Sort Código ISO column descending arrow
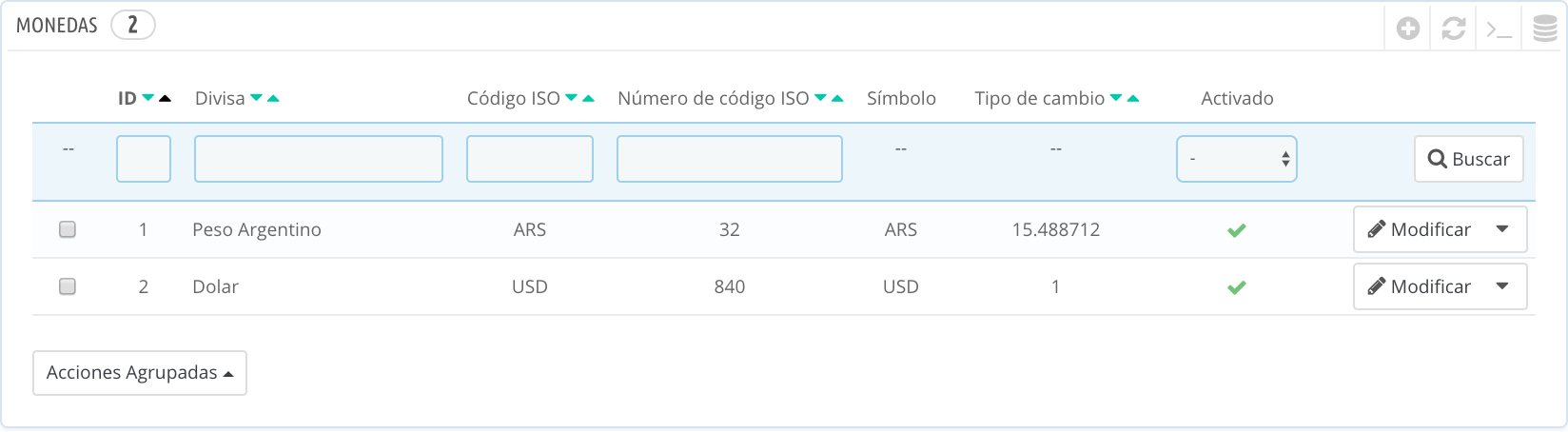 pos(571,98)
